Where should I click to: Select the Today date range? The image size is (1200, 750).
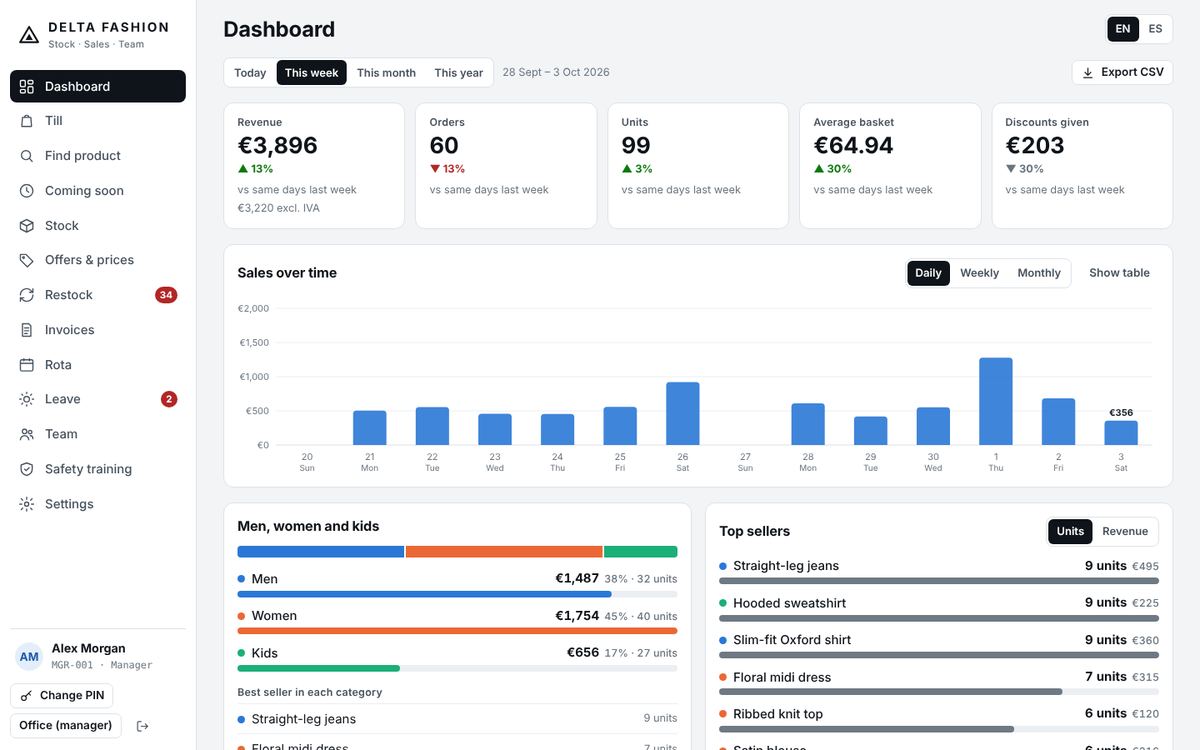tap(250, 73)
